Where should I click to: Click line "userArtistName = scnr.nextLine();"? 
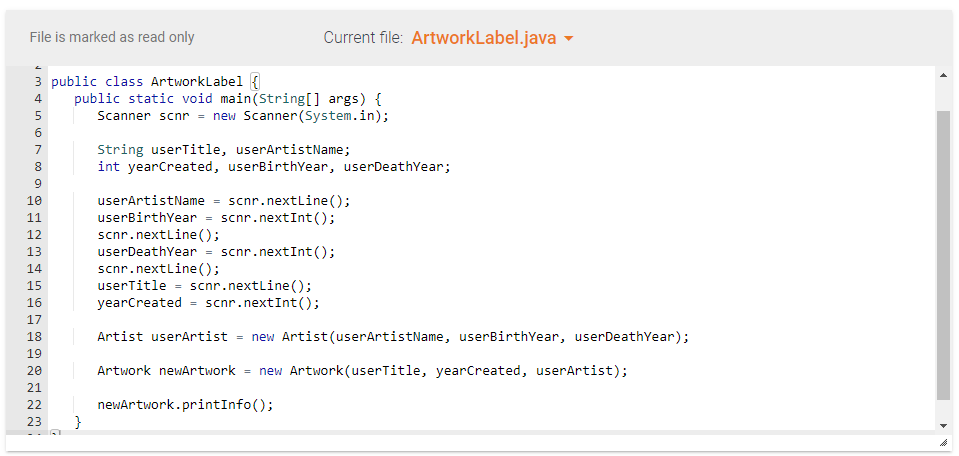point(224,200)
